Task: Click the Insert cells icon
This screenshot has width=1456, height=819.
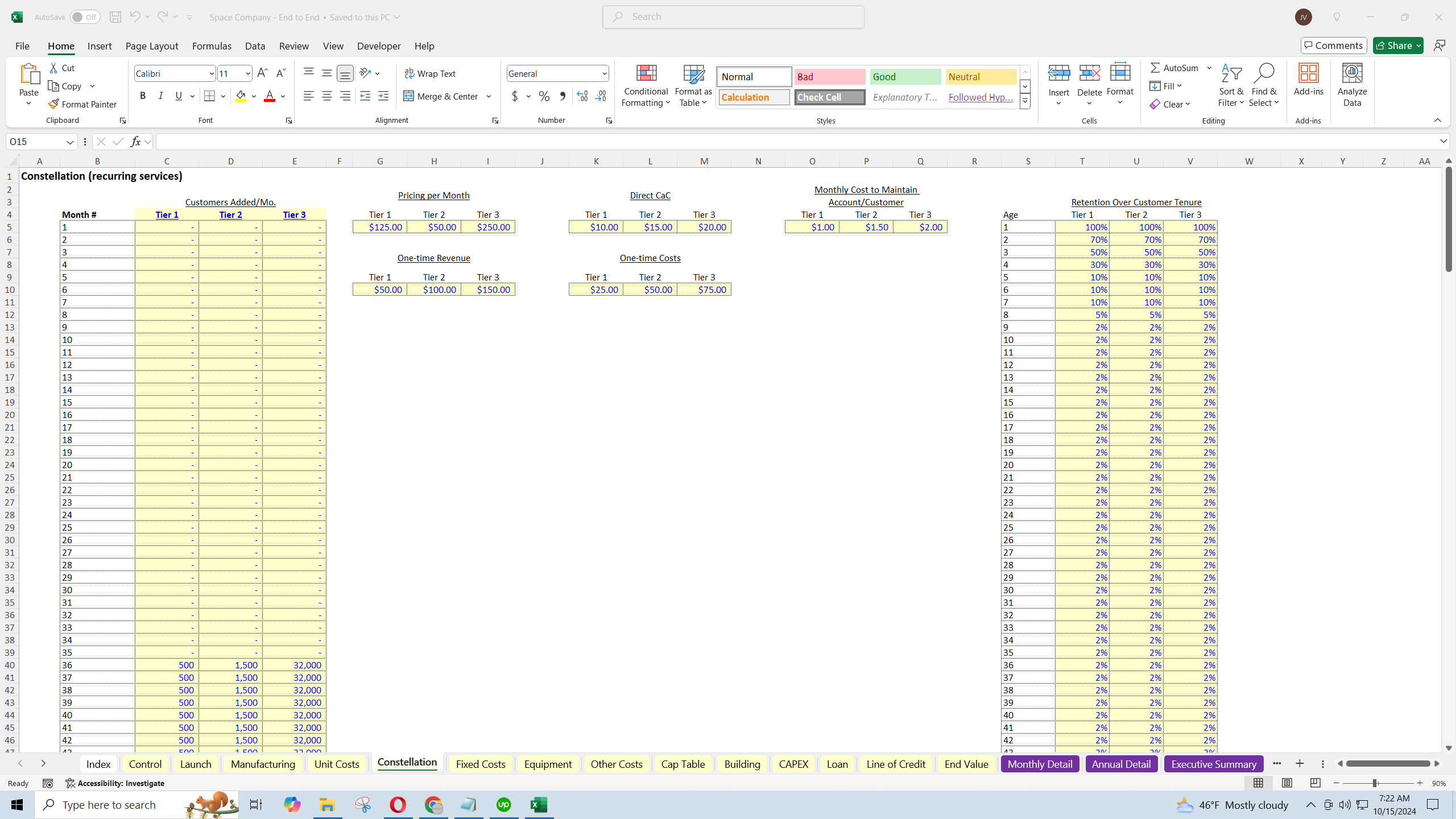Action: [1059, 73]
